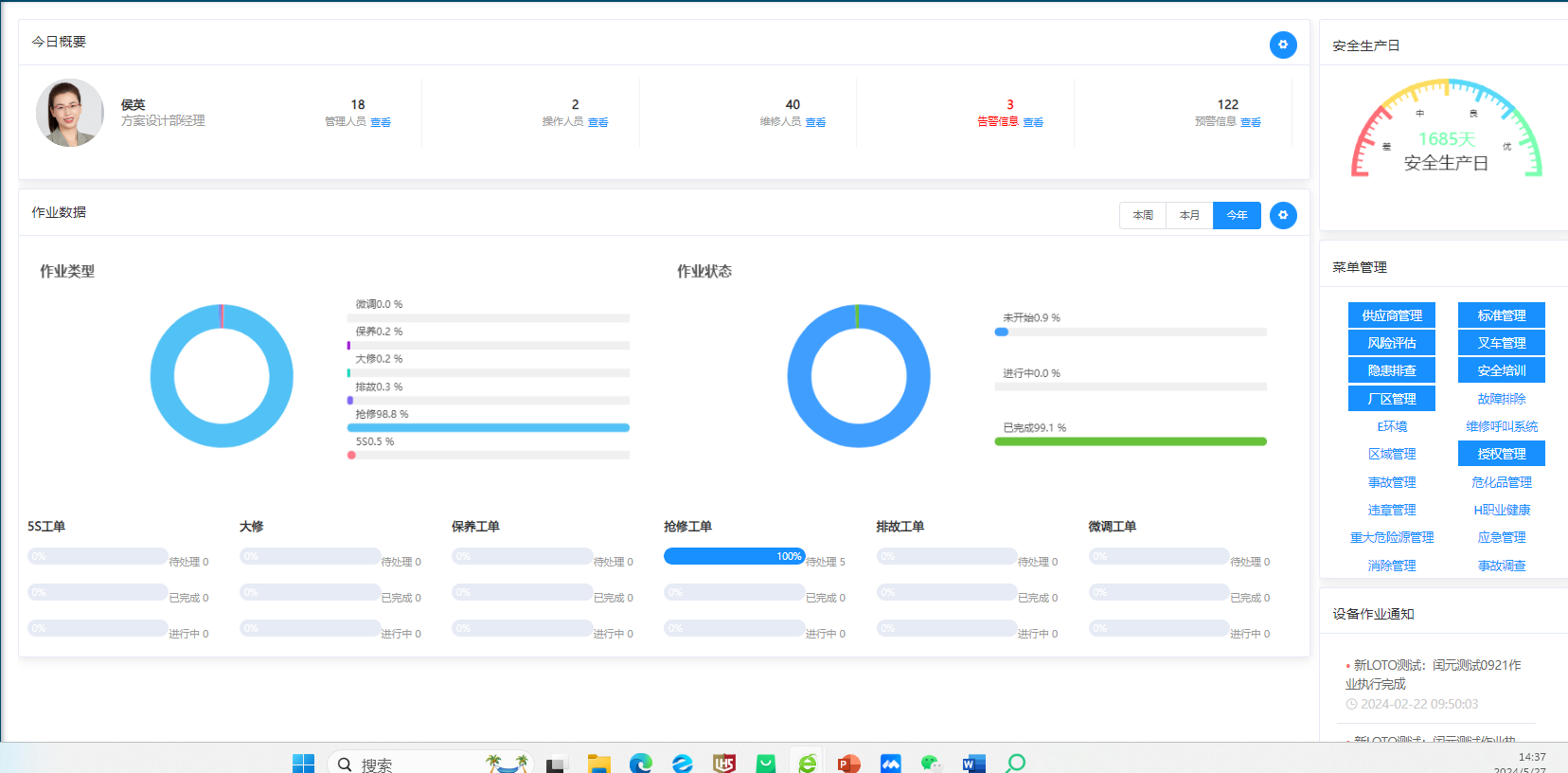Open File Explorer from the taskbar
Screen dimensions: 1568x773
tap(598, 763)
